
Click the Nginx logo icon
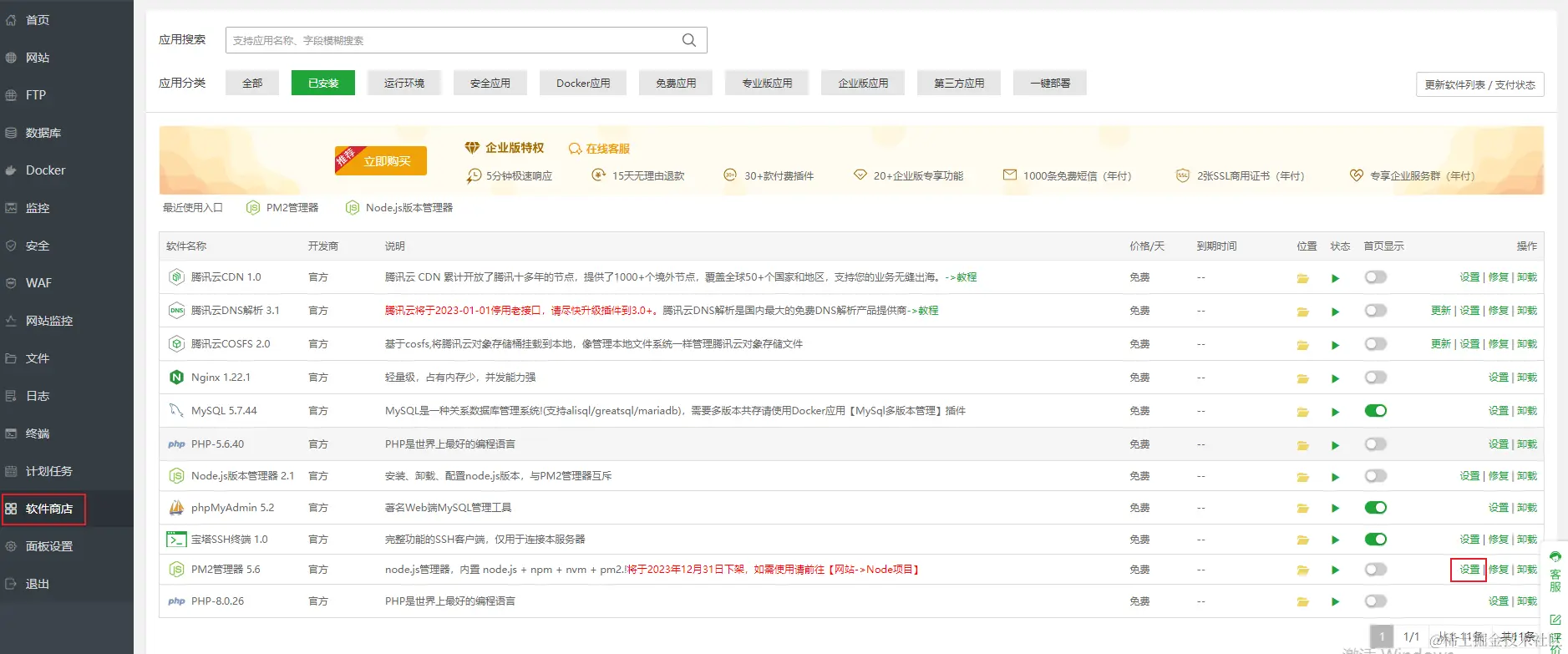176,378
